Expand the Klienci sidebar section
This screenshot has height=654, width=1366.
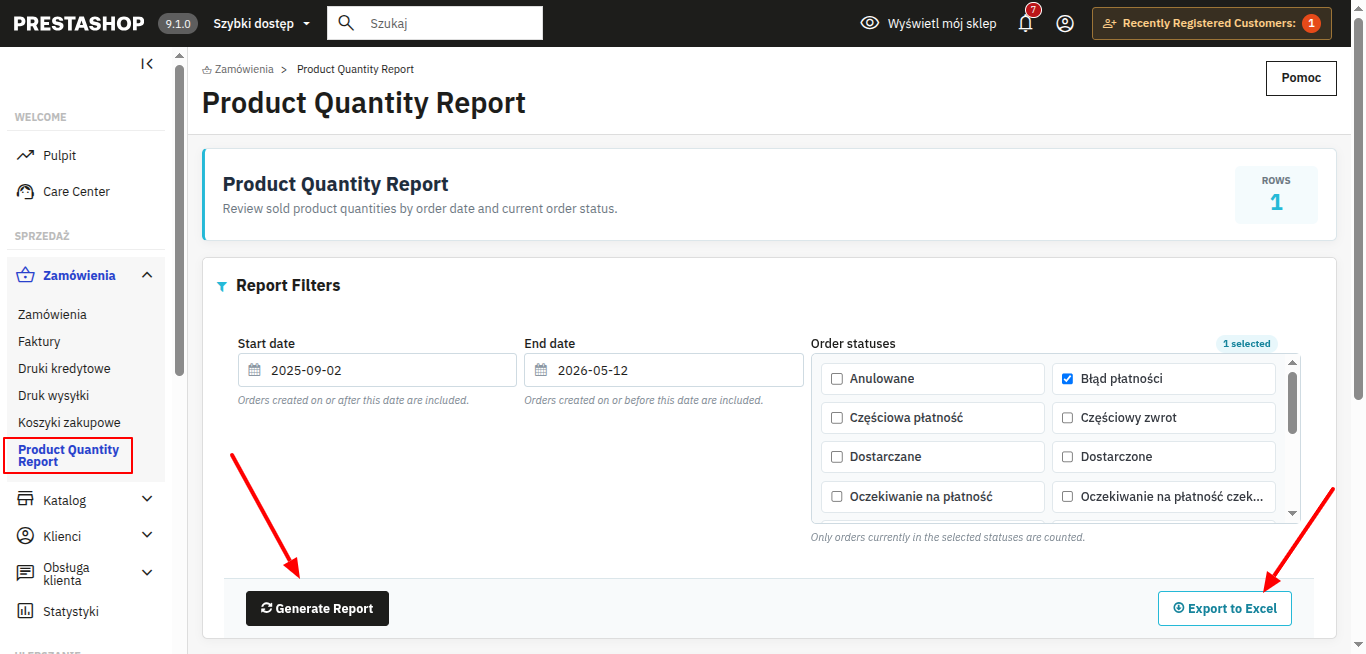[147, 535]
